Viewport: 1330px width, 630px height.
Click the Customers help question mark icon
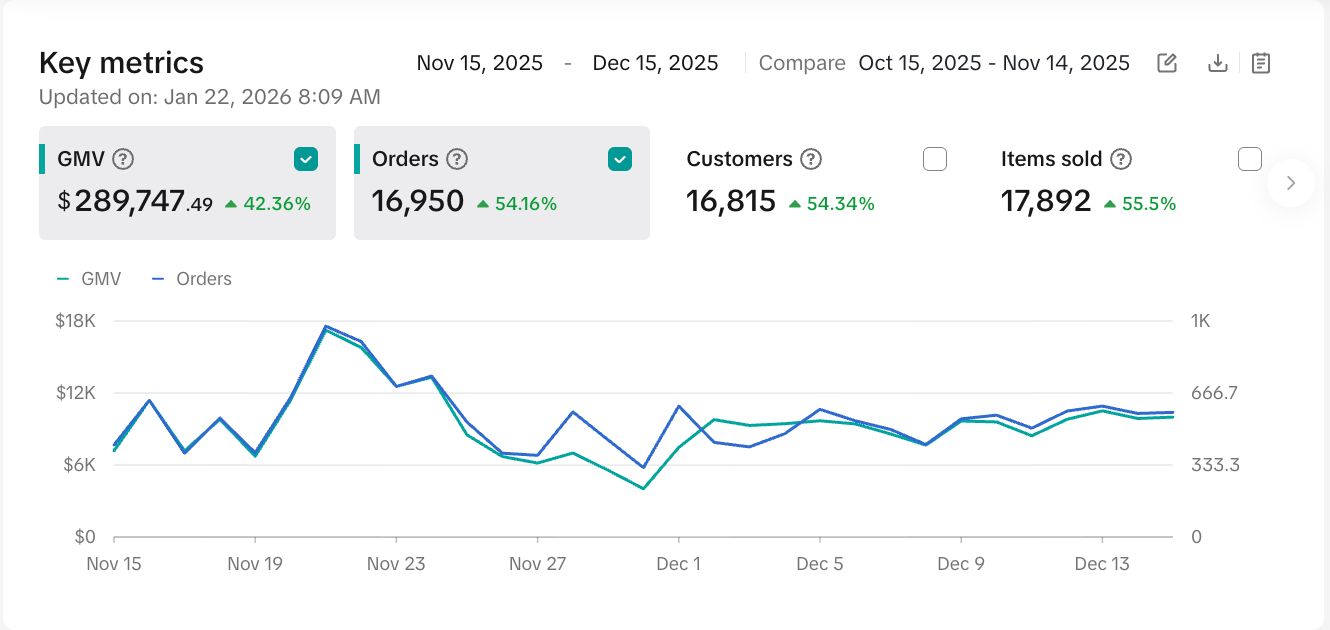811,159
